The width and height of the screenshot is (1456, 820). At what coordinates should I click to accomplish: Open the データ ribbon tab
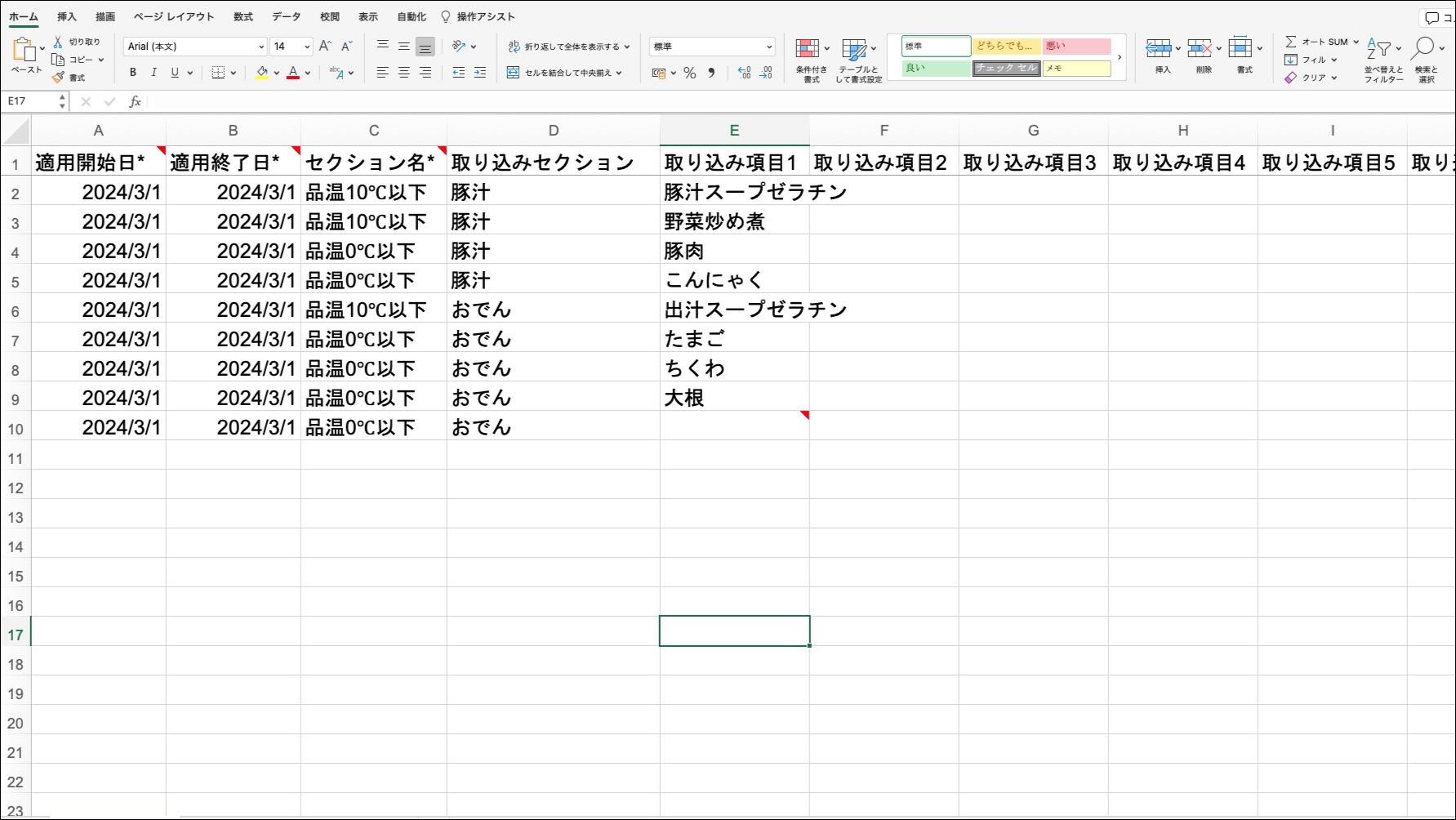286,16
